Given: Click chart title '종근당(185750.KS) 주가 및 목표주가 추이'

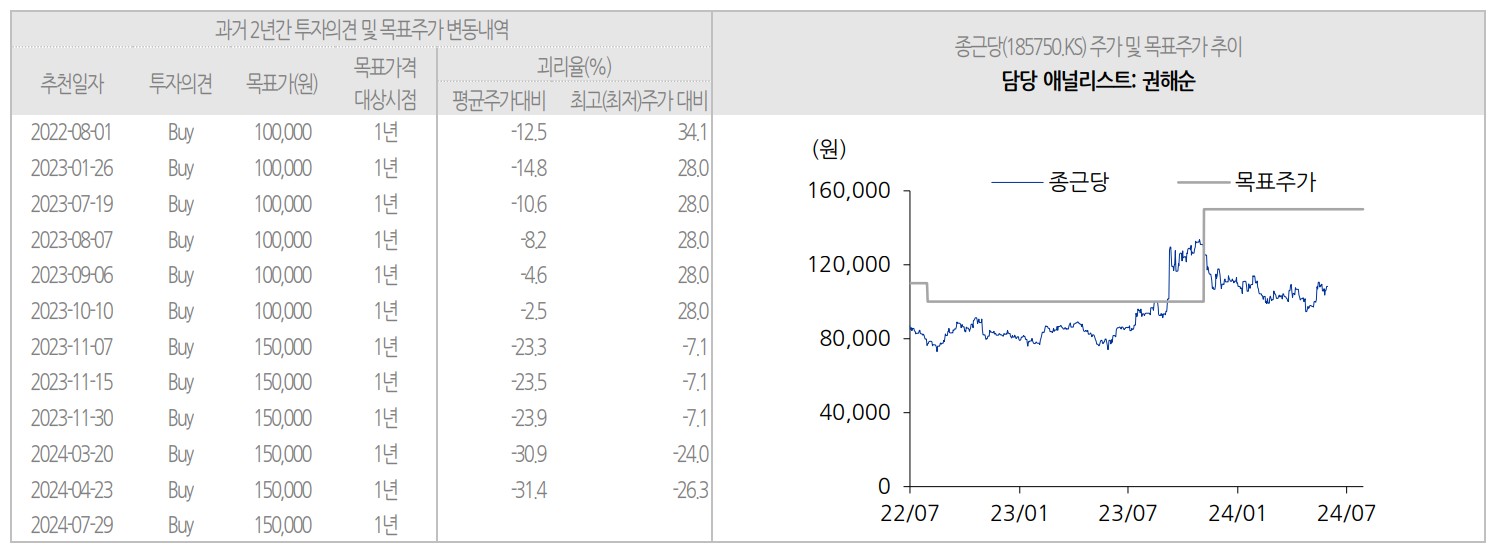Looking at the screenshot, I should tap(1098, 47).
